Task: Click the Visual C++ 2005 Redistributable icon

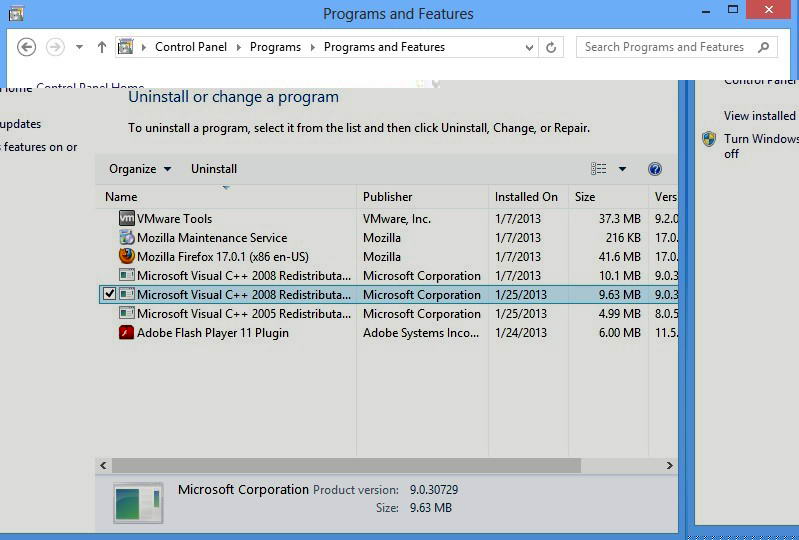Action: tap(126, 313)
